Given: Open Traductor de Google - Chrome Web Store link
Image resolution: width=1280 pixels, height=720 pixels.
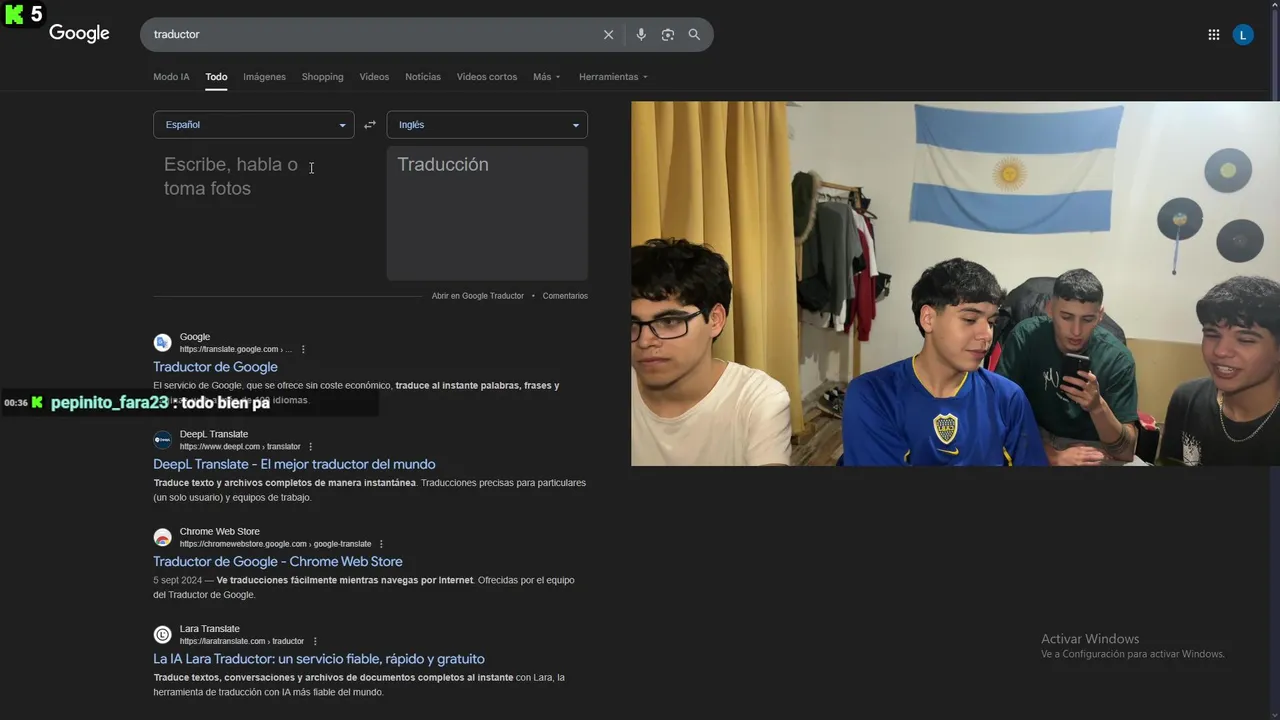Looking at the screenshot, I should click(278, 561).
